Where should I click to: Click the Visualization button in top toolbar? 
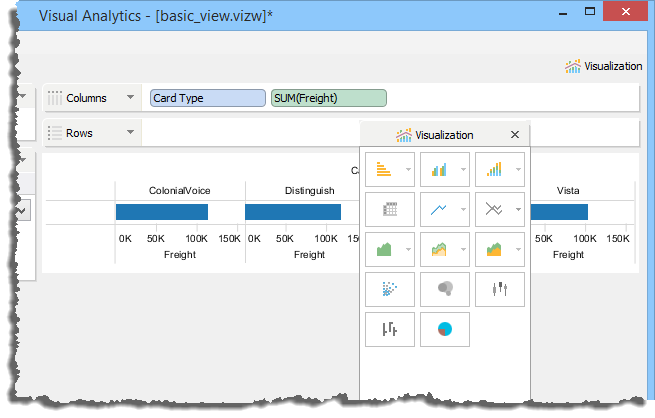tap(603, 66)
